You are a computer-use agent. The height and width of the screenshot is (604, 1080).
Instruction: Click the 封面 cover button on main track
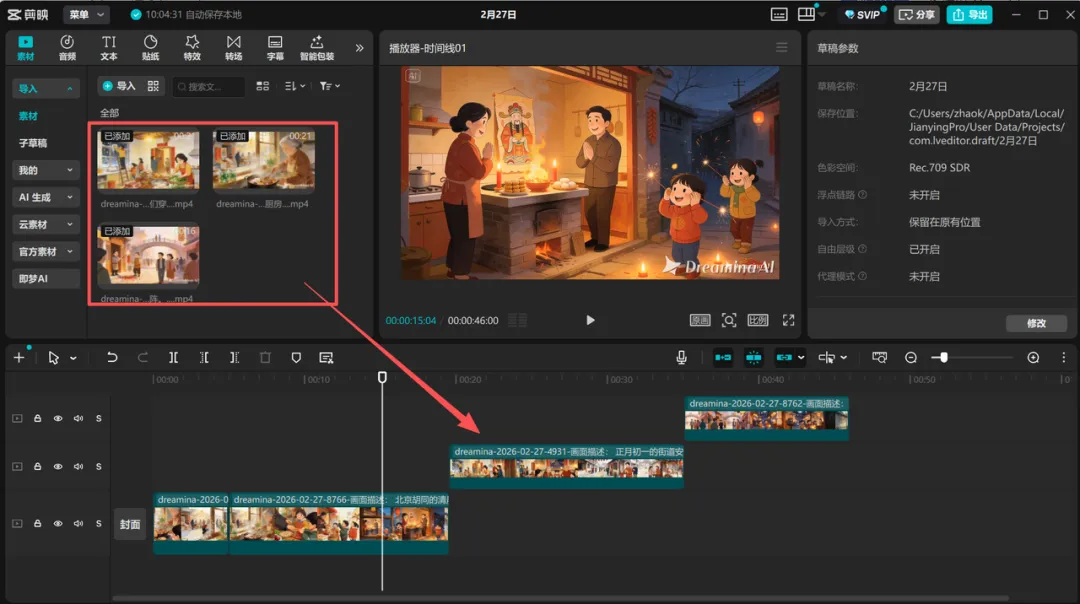(x=129, y=524)
